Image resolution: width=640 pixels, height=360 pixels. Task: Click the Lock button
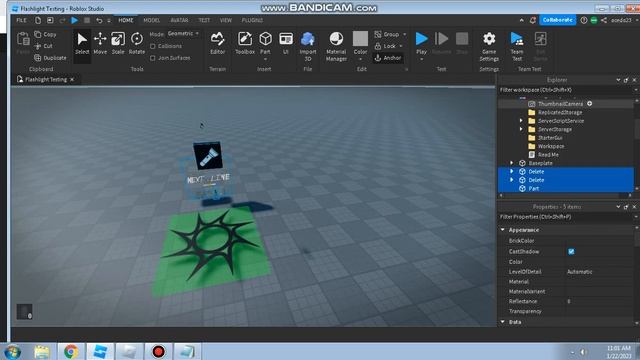[x=385, y=46]
